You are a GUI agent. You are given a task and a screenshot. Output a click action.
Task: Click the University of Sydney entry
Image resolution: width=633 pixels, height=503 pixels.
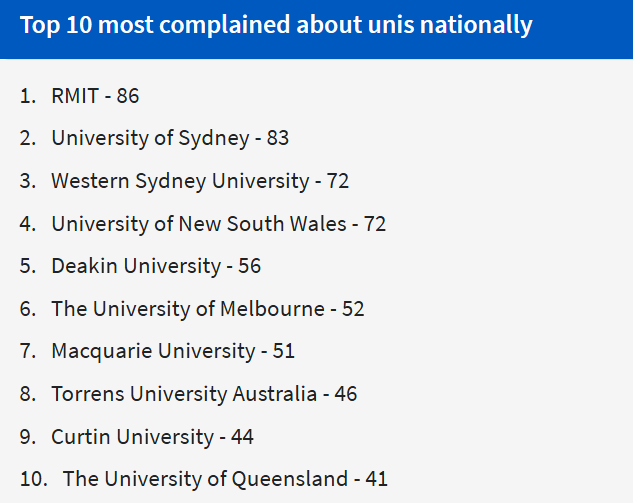tap(150, 139)
